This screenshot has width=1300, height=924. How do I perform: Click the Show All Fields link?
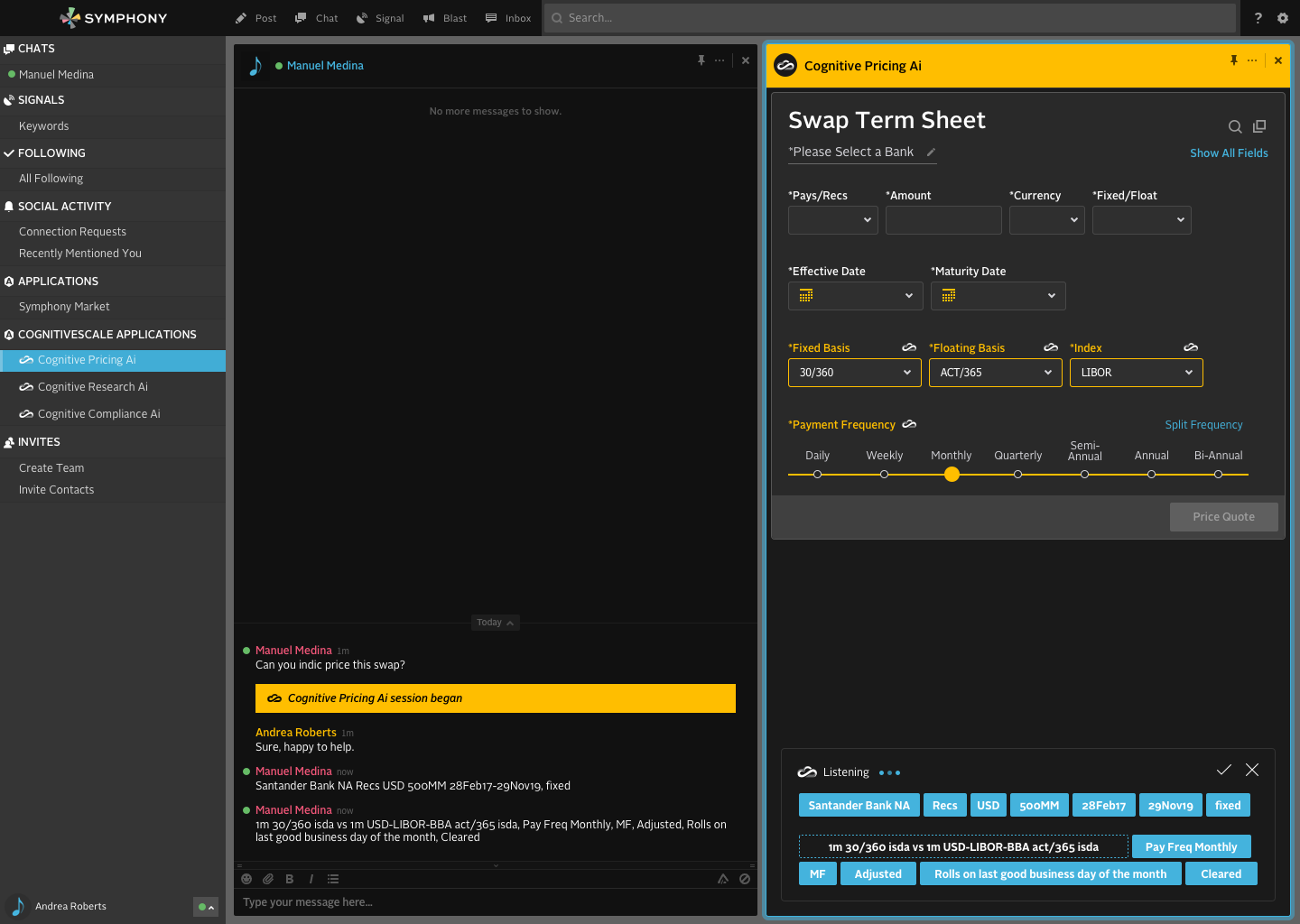tap(1229, 153)
